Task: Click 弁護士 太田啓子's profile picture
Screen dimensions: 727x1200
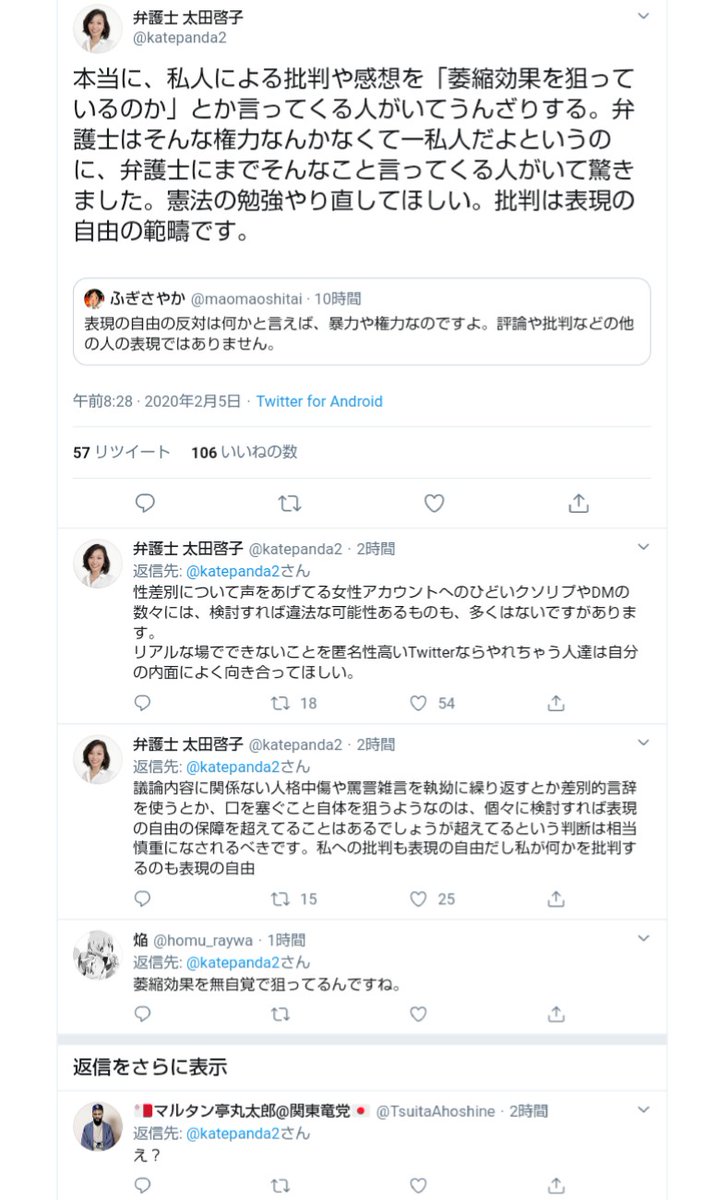Action: tap(96, 26)
